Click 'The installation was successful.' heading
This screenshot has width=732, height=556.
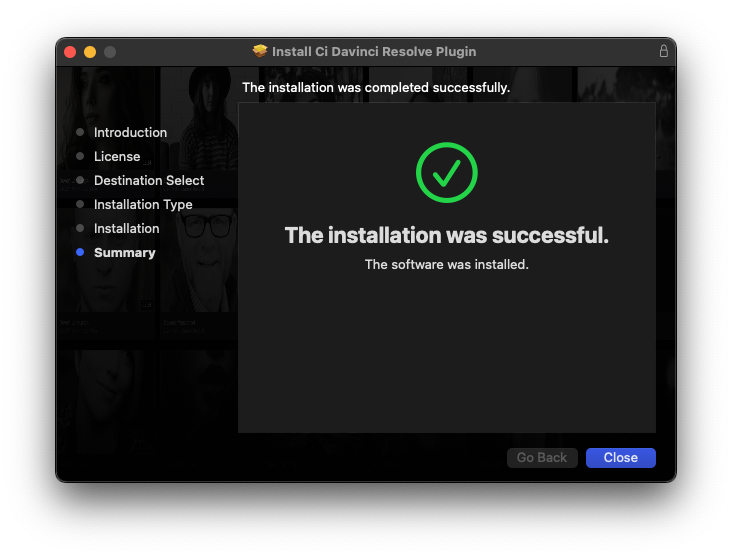click(x=447, y=235)
